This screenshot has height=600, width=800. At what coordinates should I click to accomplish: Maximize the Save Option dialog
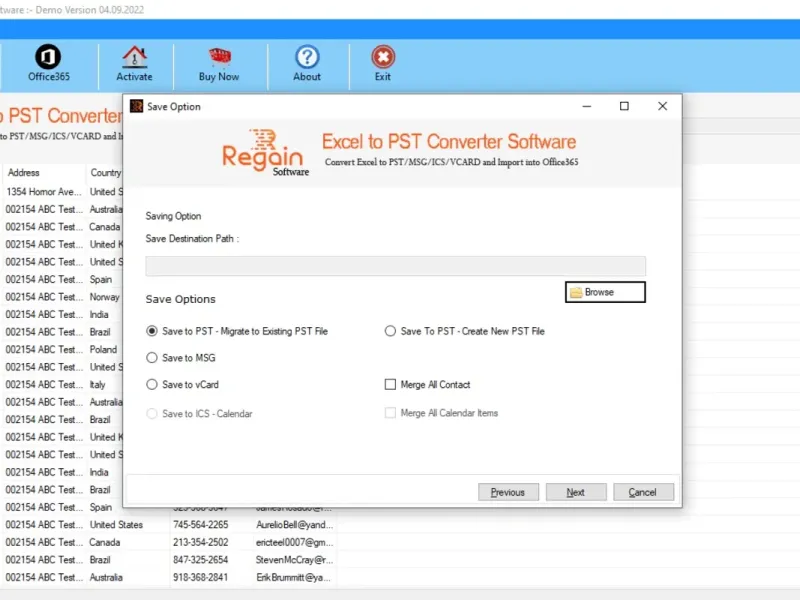click(624, 106)
